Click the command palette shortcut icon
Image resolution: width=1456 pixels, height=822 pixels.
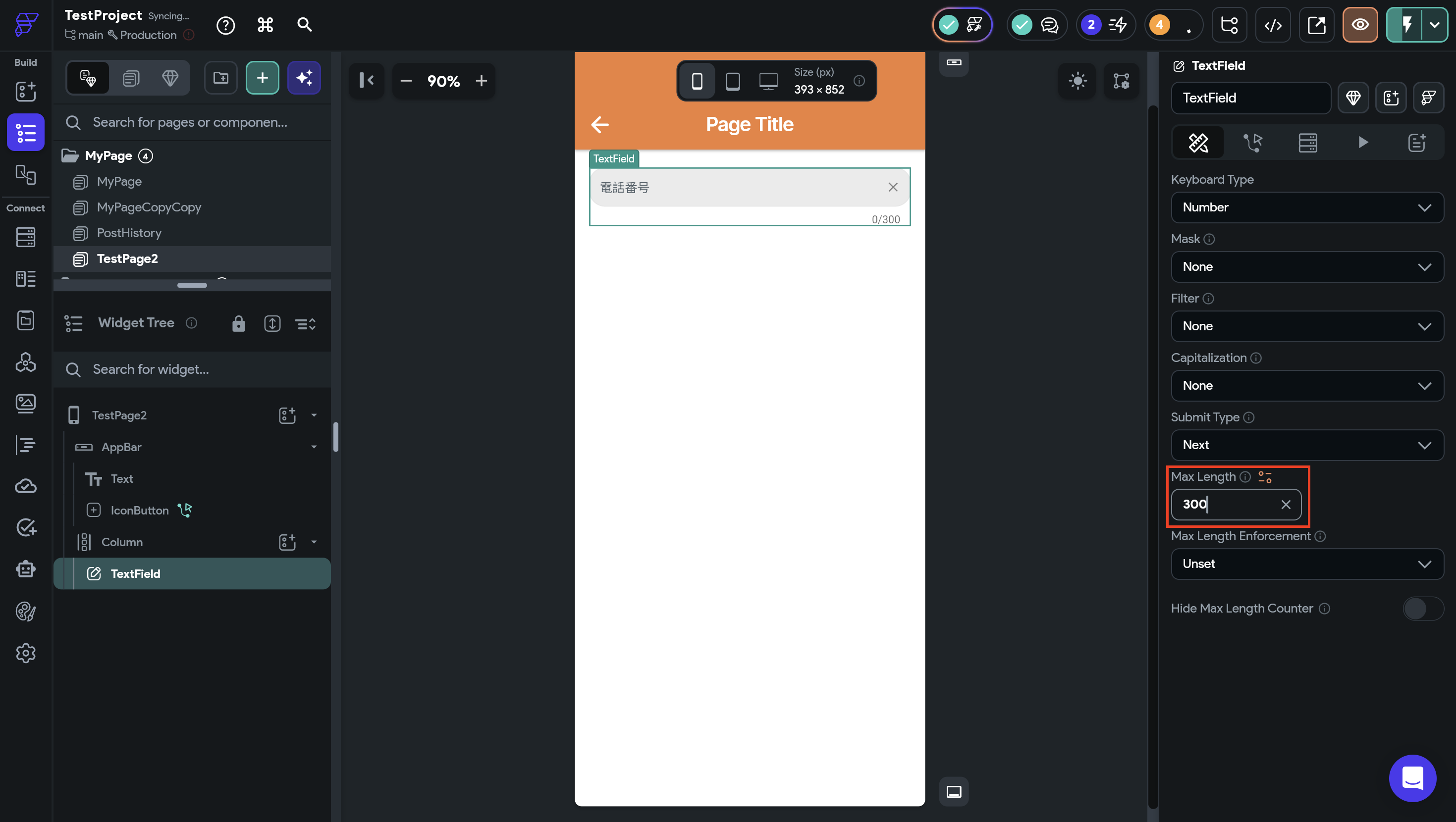click(265, 25)
